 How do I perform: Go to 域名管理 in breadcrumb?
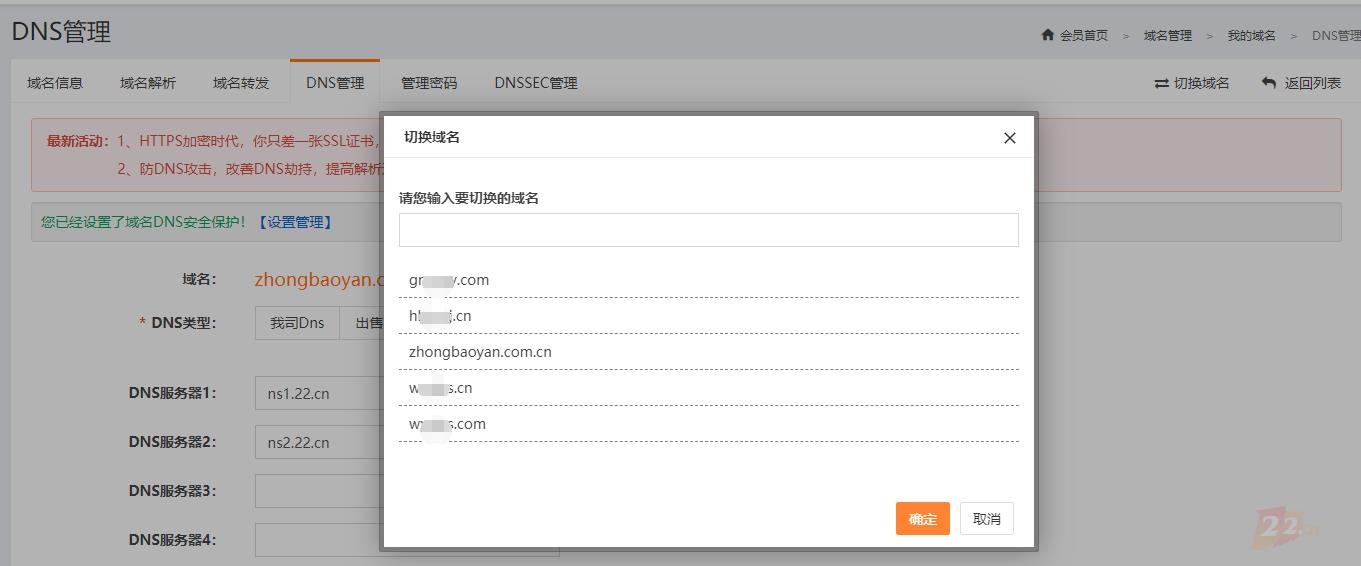click(x=1168, y=35)
